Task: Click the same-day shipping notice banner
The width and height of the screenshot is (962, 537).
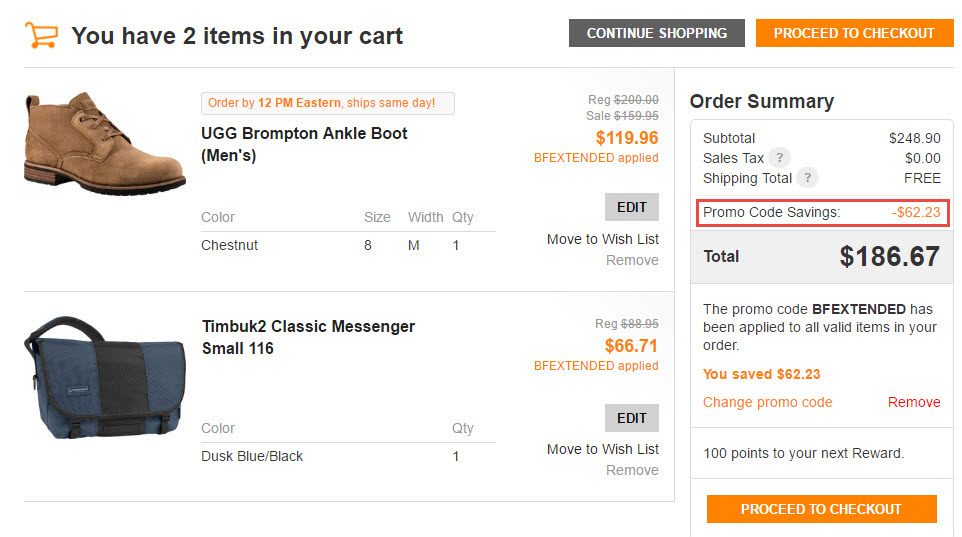Action: [x=328, y=103]
